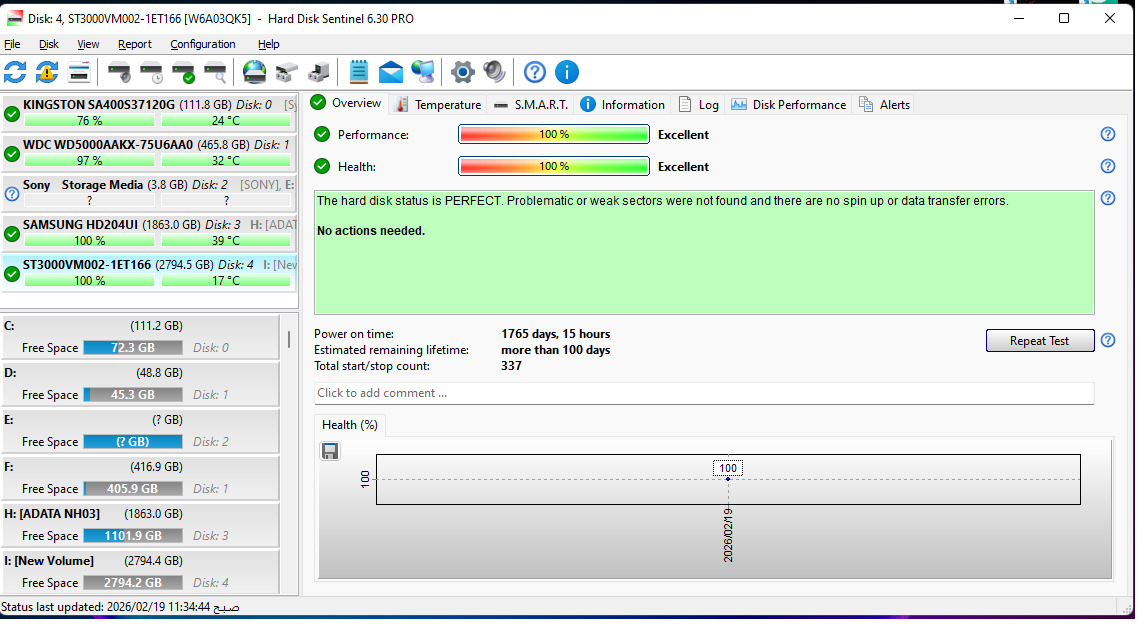Click the blue refresh arrows toolbar icon

tap(15, 72)
